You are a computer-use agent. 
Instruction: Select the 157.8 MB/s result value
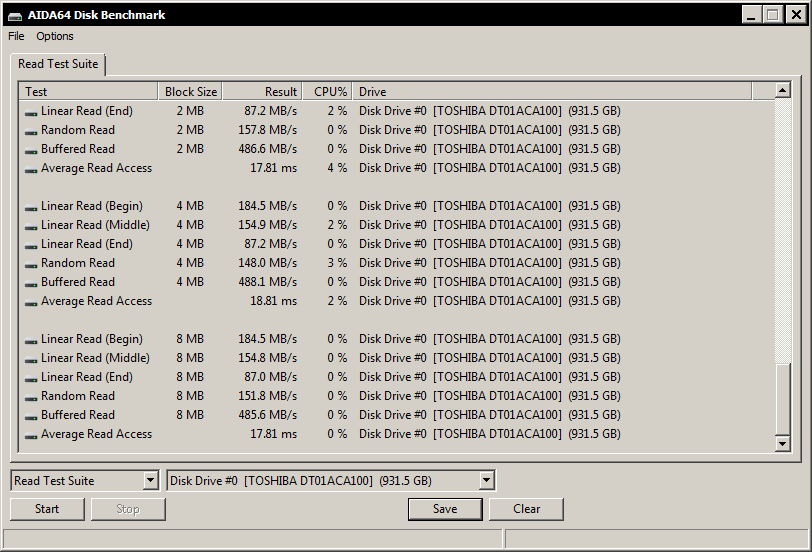click(x=267, y=130)
